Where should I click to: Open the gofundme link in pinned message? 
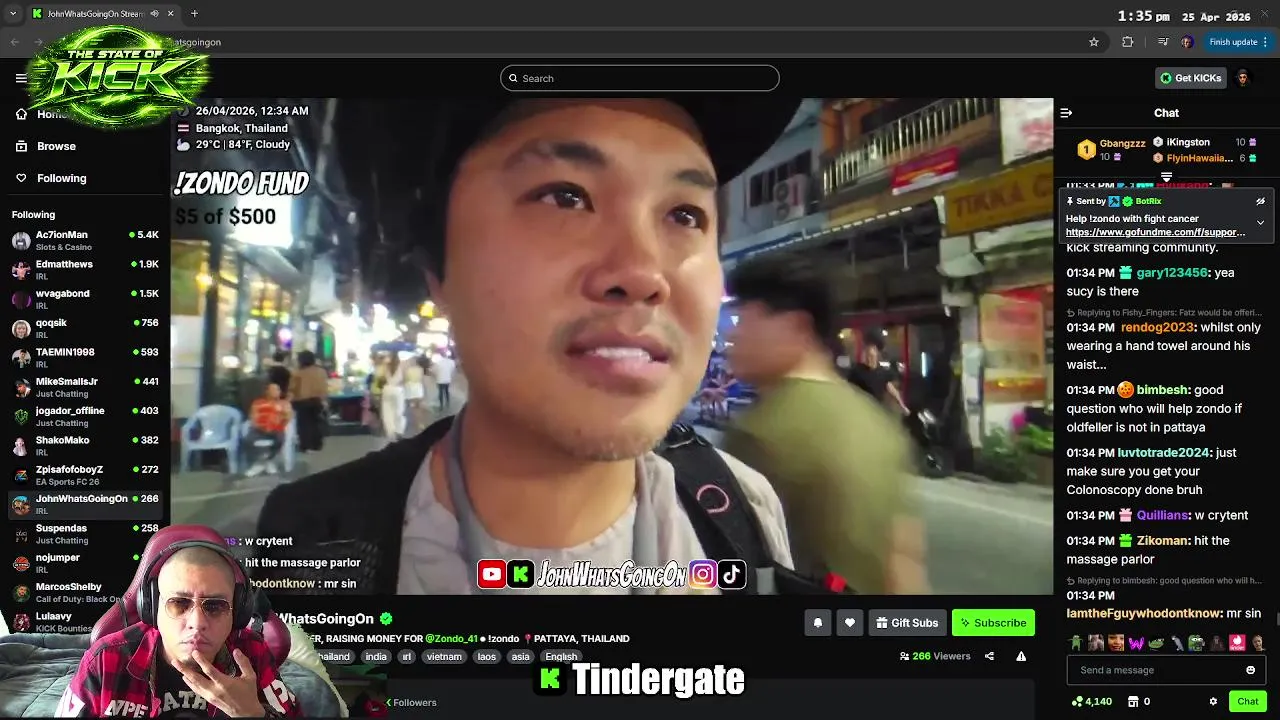1155,232
